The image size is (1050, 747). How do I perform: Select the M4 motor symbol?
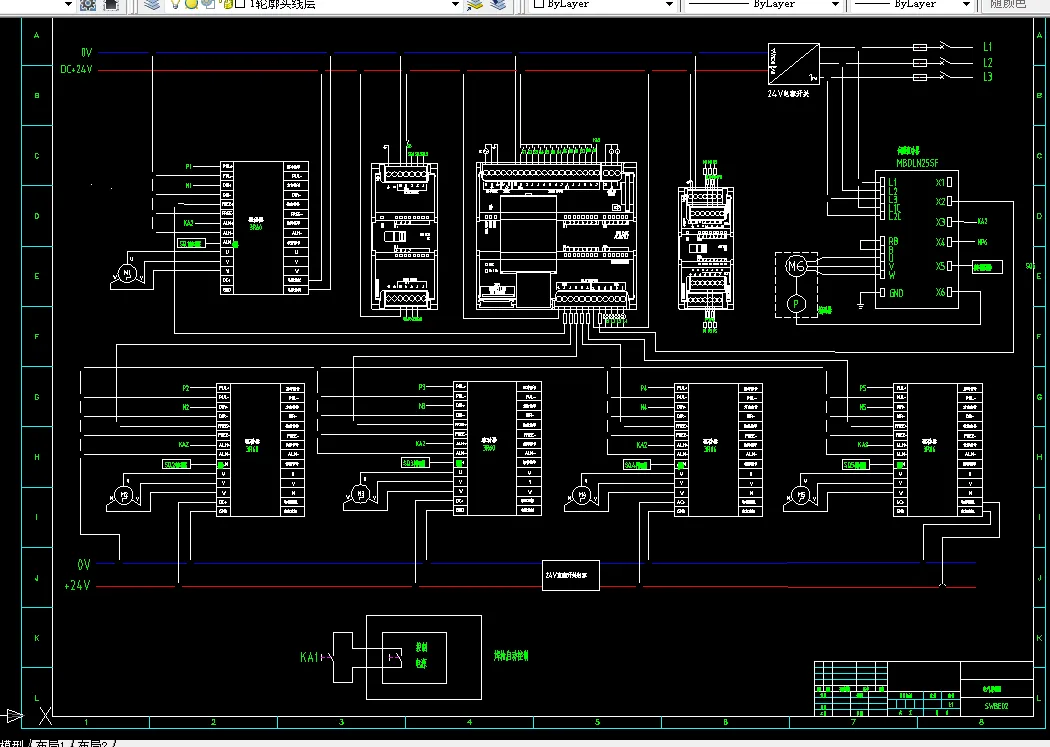click(x=582, y=496)
